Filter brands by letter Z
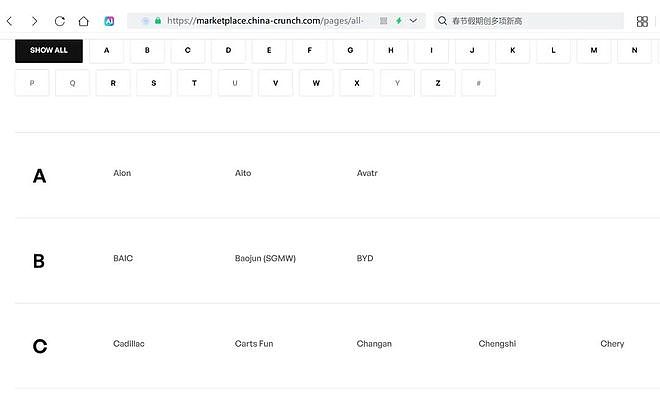Screen dimensions: 660x395 pos(438,83)
